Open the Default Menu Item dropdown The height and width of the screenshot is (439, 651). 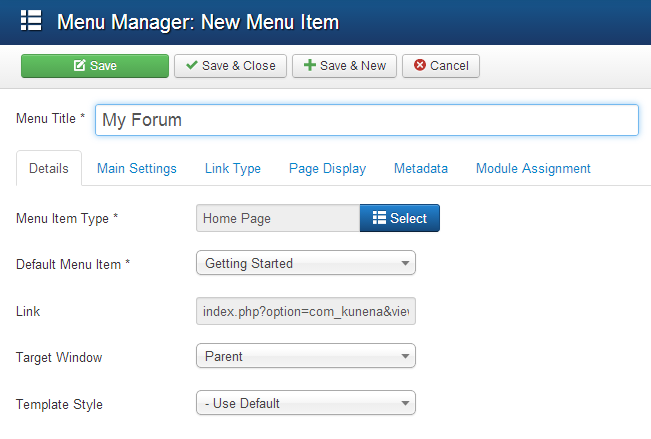pyautogui.click(x=305, y=264)
